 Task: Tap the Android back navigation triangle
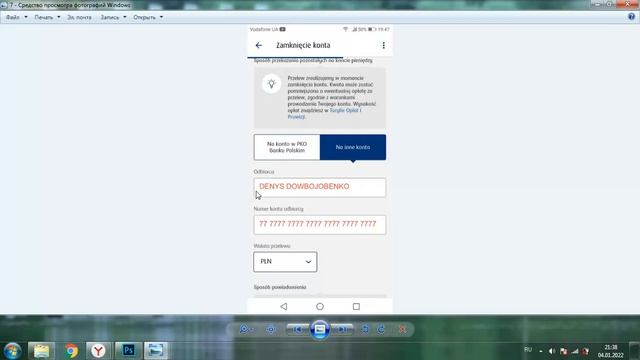click(x=284, y=306)
